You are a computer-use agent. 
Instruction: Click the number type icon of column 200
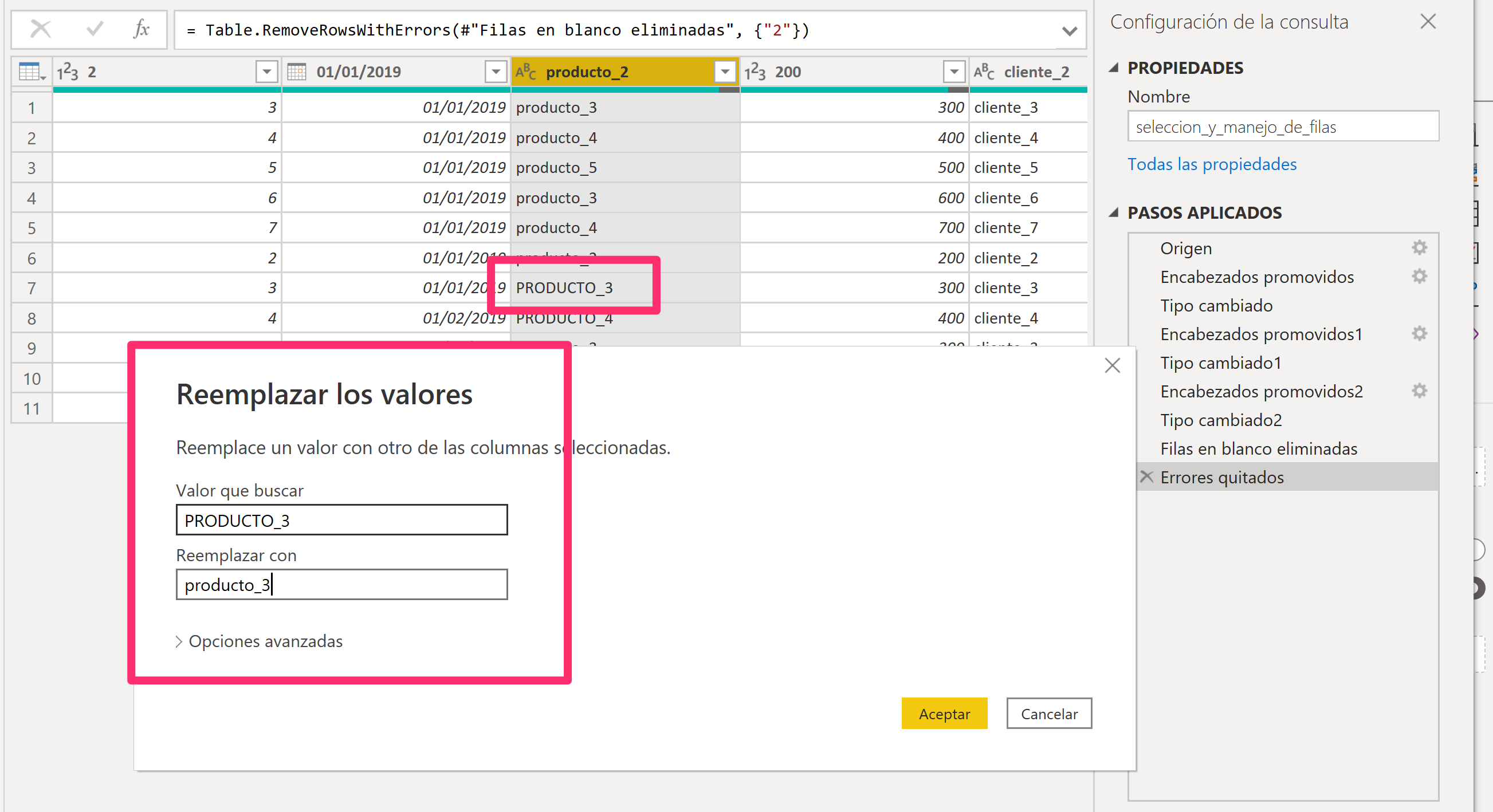pos(755,72)
